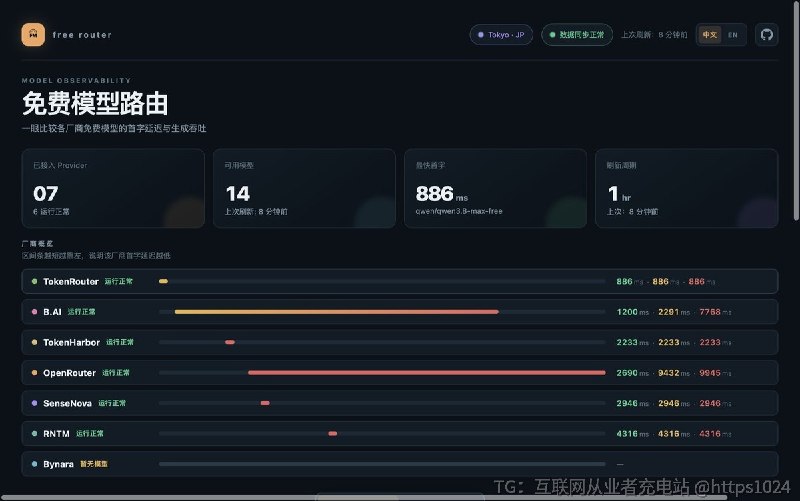The width and height of the screenshot is (800, 501).
Task: Click the OpenRouter latency range bar
Action: click(x=427, y=373)
